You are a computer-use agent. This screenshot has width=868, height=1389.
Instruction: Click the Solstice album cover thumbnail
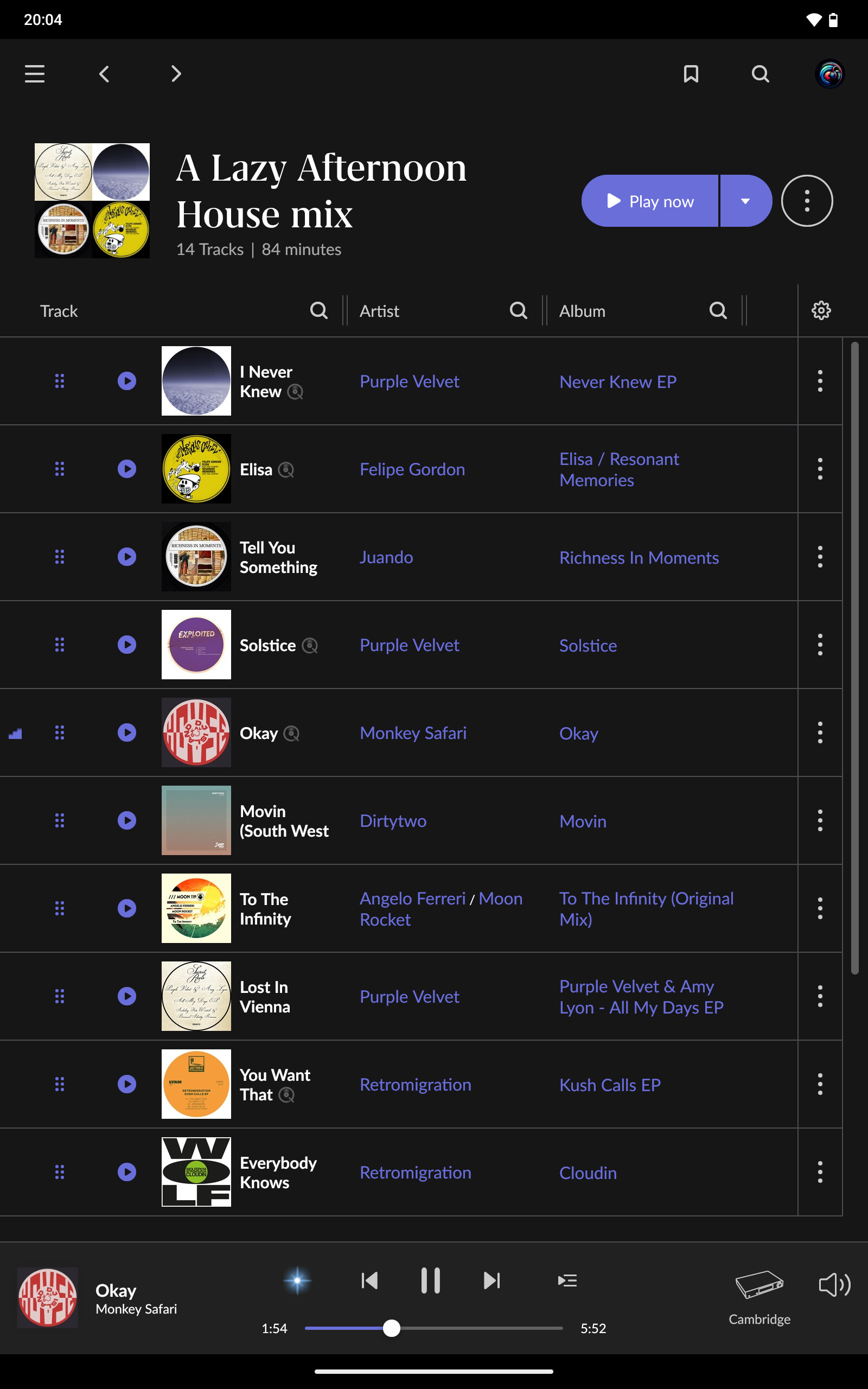coord(196,645)
